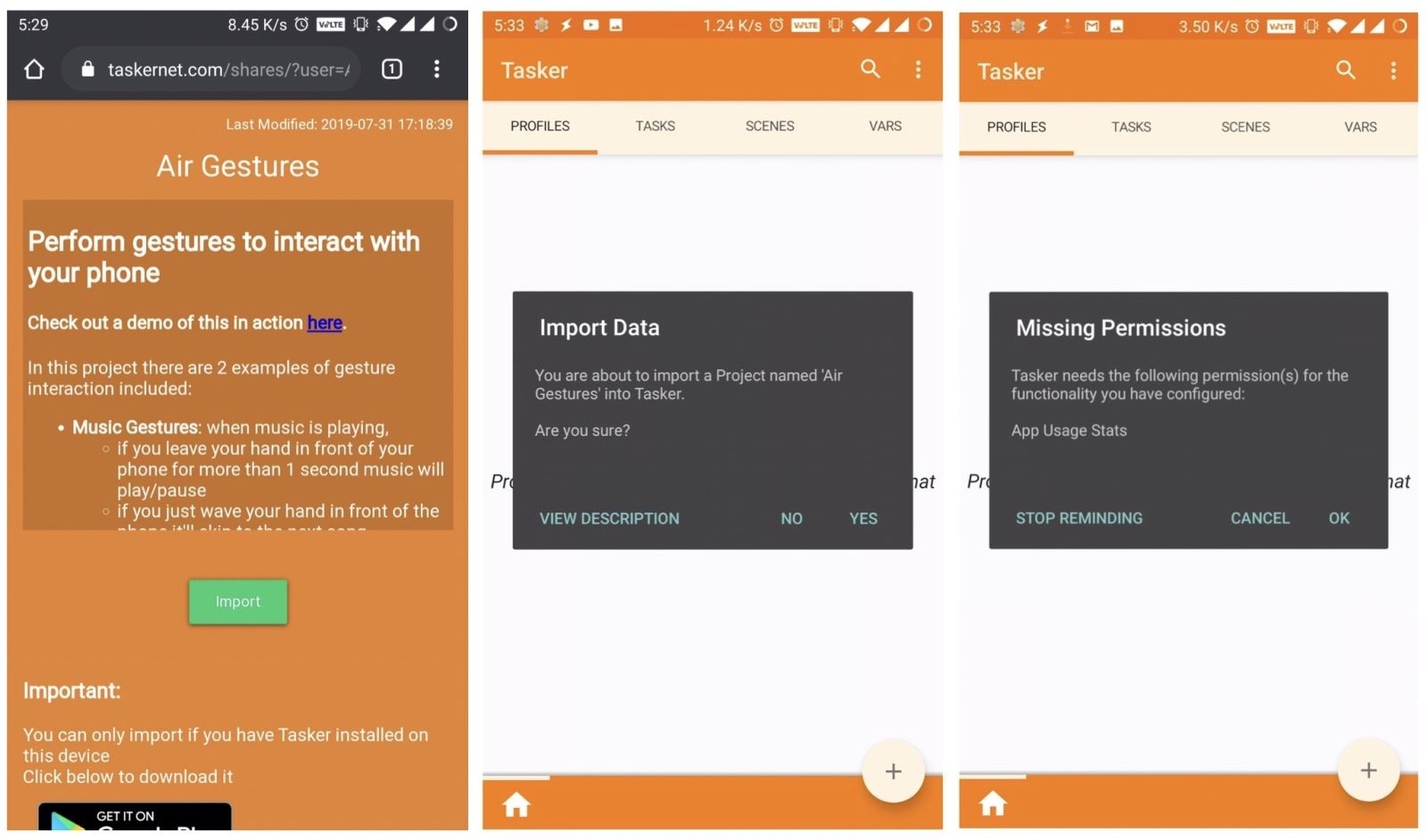
Task: Tap CANCEL in Missing Permissions dialog
Action: click(x=1259, y=518)
